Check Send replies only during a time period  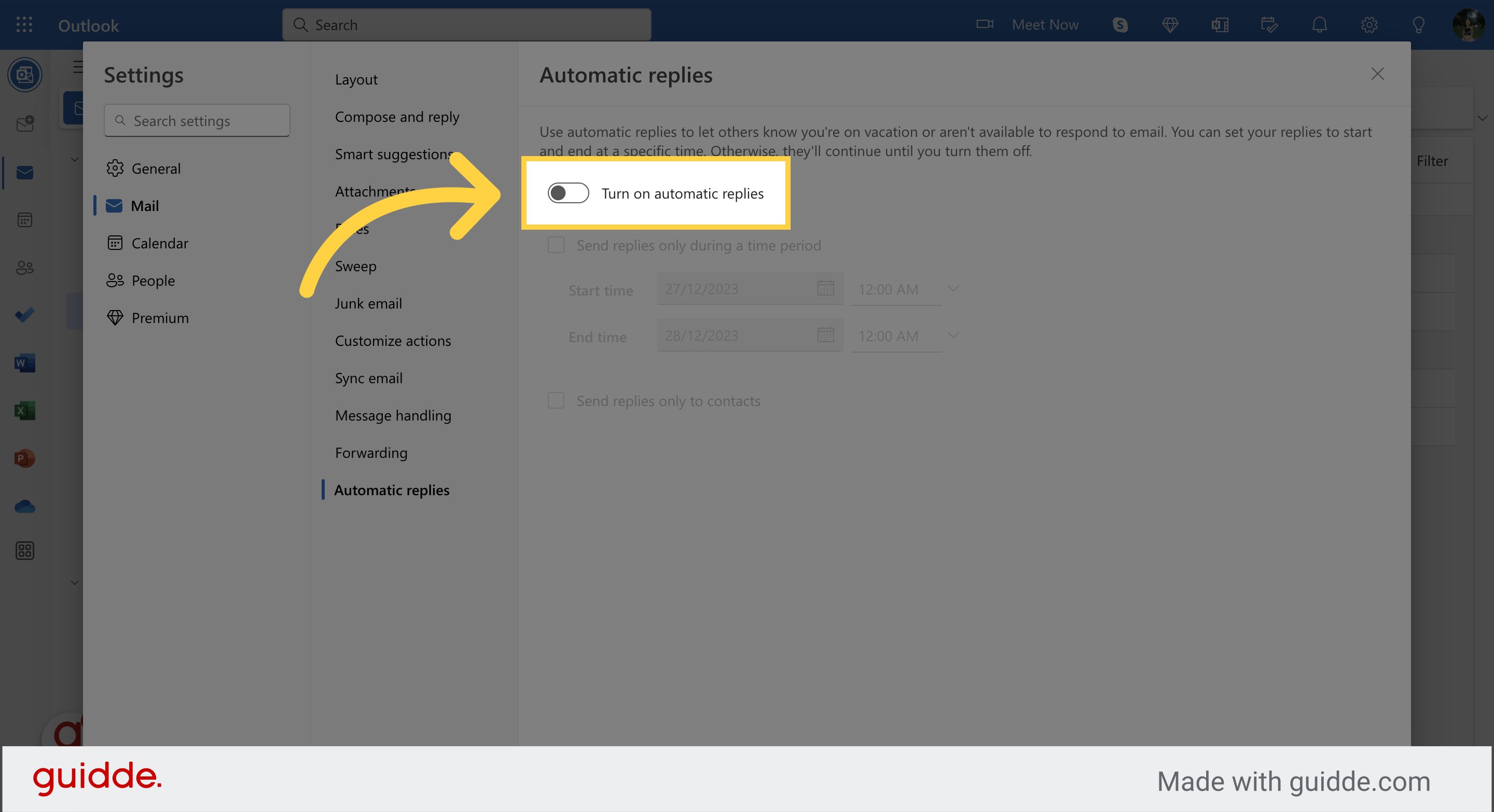click(555, 245)
